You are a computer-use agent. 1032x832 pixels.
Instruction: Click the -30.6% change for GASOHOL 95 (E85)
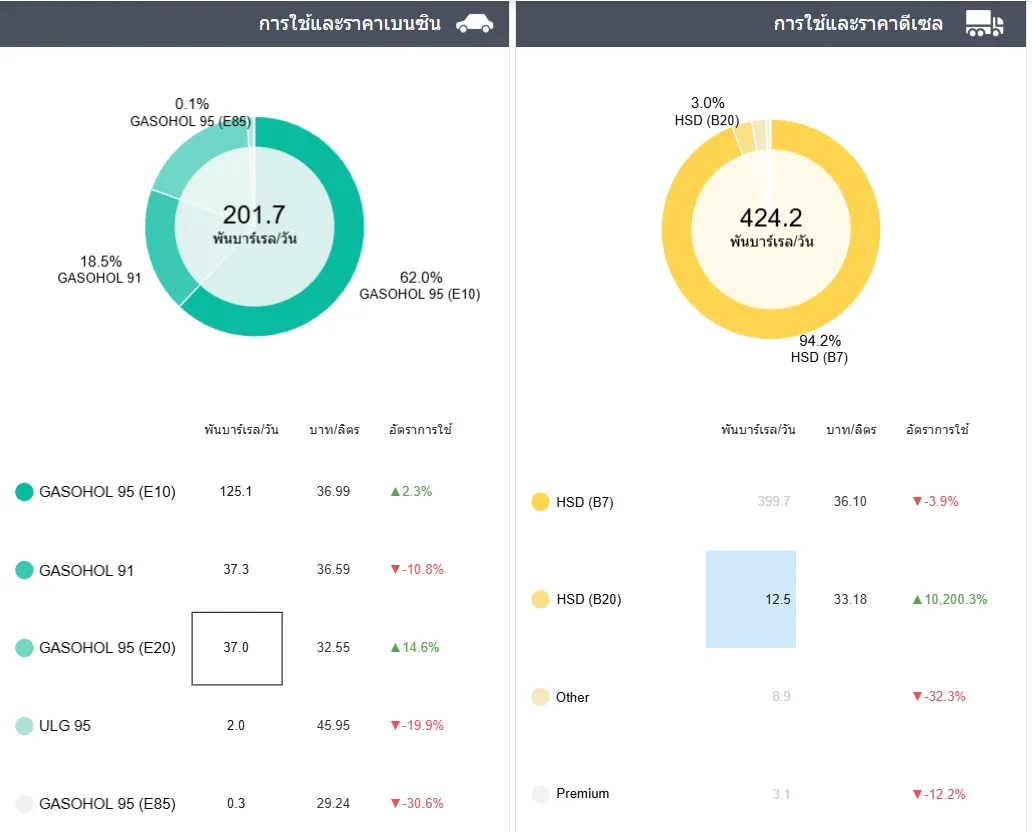(x=417, y=803)
